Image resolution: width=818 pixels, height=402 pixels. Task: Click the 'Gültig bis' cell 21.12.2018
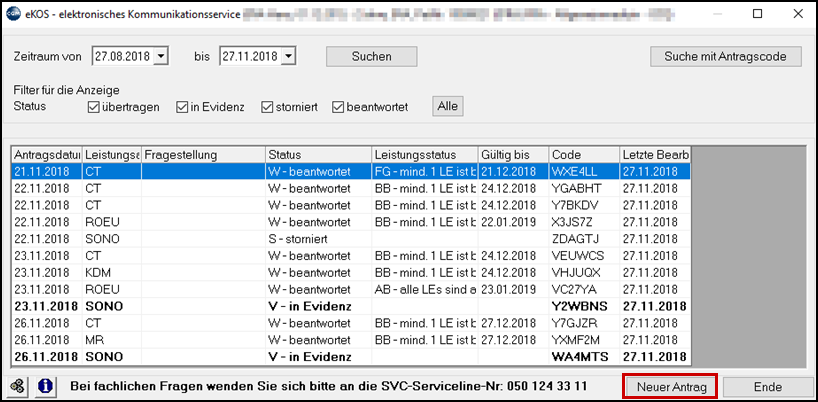click(x=514, y=171)
